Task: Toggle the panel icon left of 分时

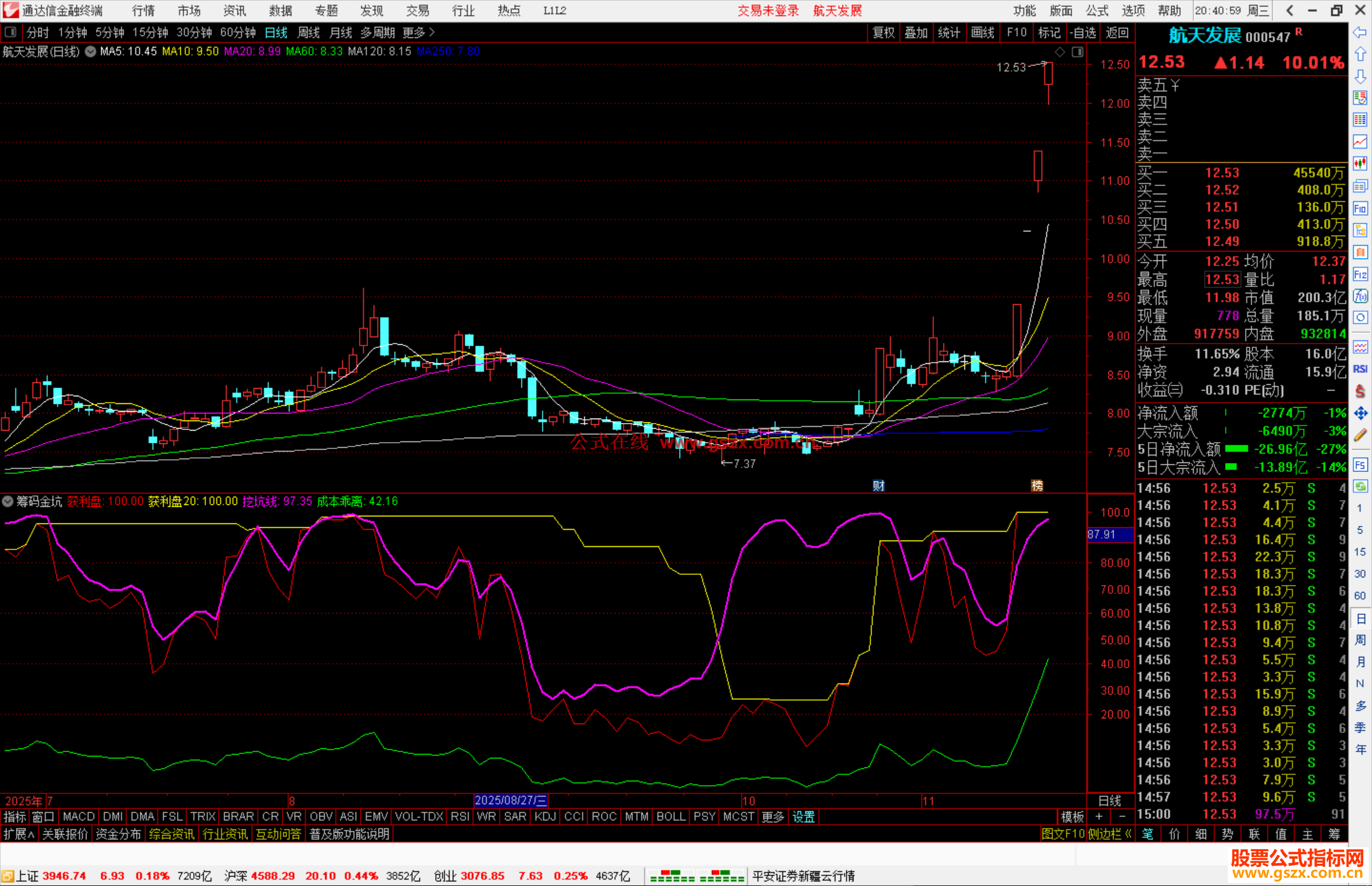Action: point(10,32)
